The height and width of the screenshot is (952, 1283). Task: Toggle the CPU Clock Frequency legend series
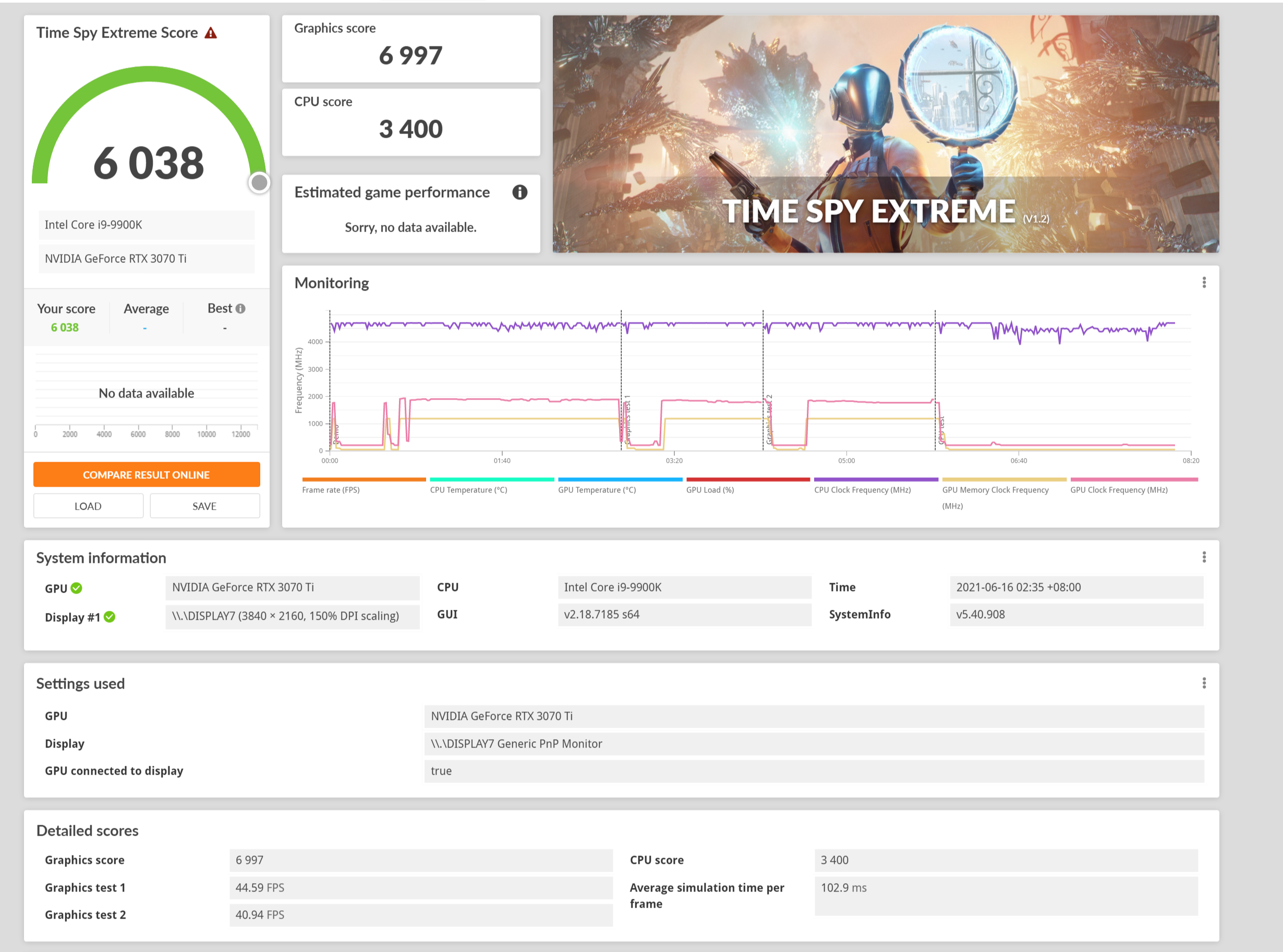coord(862,490)
